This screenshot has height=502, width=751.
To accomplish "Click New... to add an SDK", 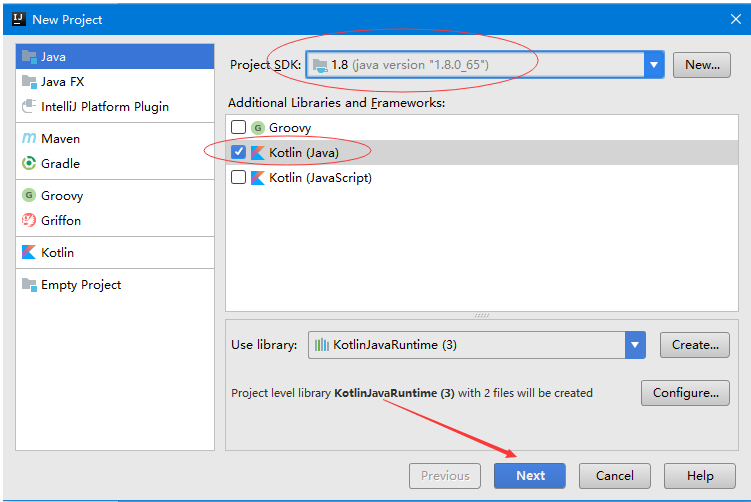I will coord(702,65).
